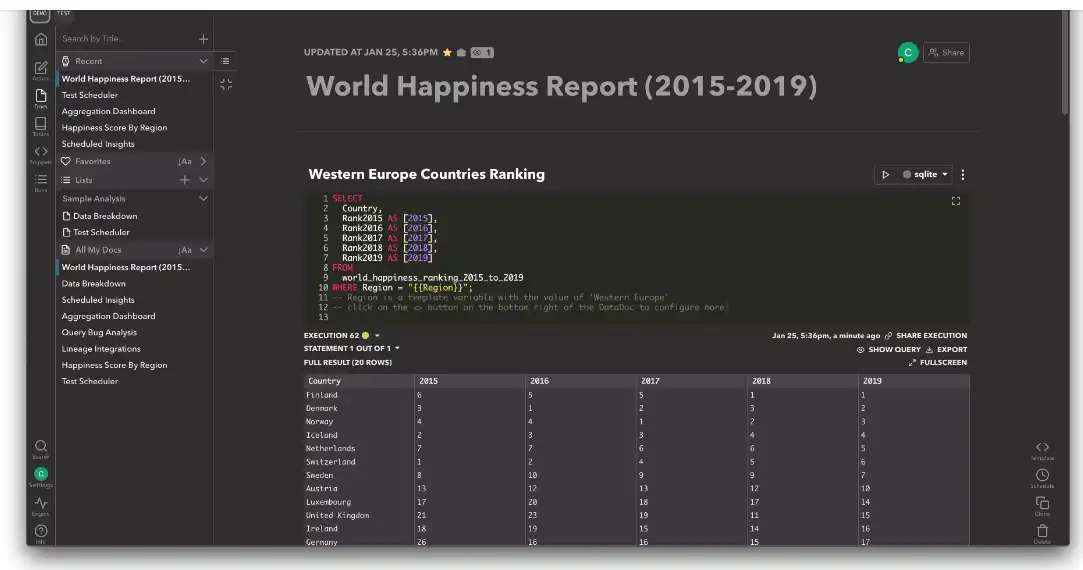1083x570 pixels.
Task: Click the 2017 column header
Action: click(x=691, y=381)
